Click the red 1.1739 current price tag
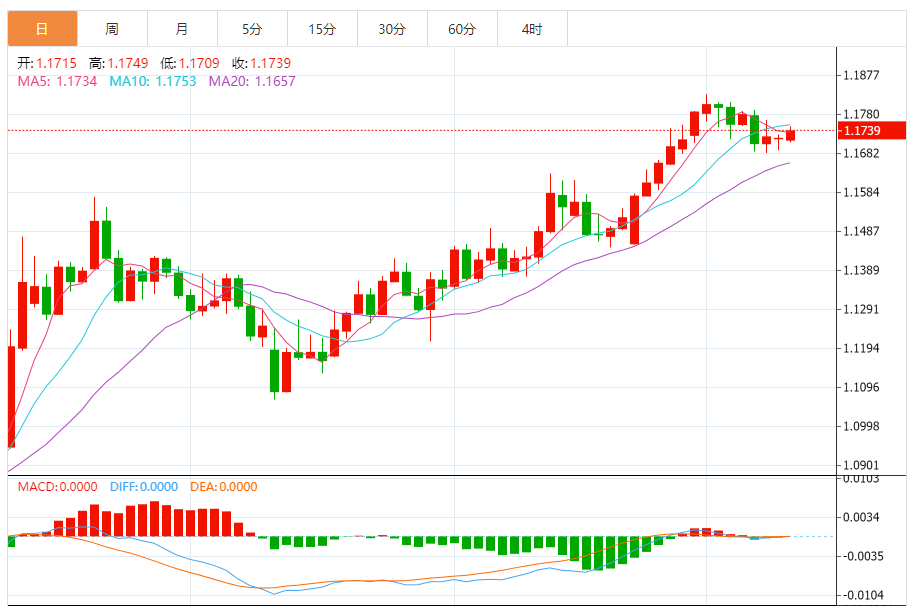 click(871, 130)
